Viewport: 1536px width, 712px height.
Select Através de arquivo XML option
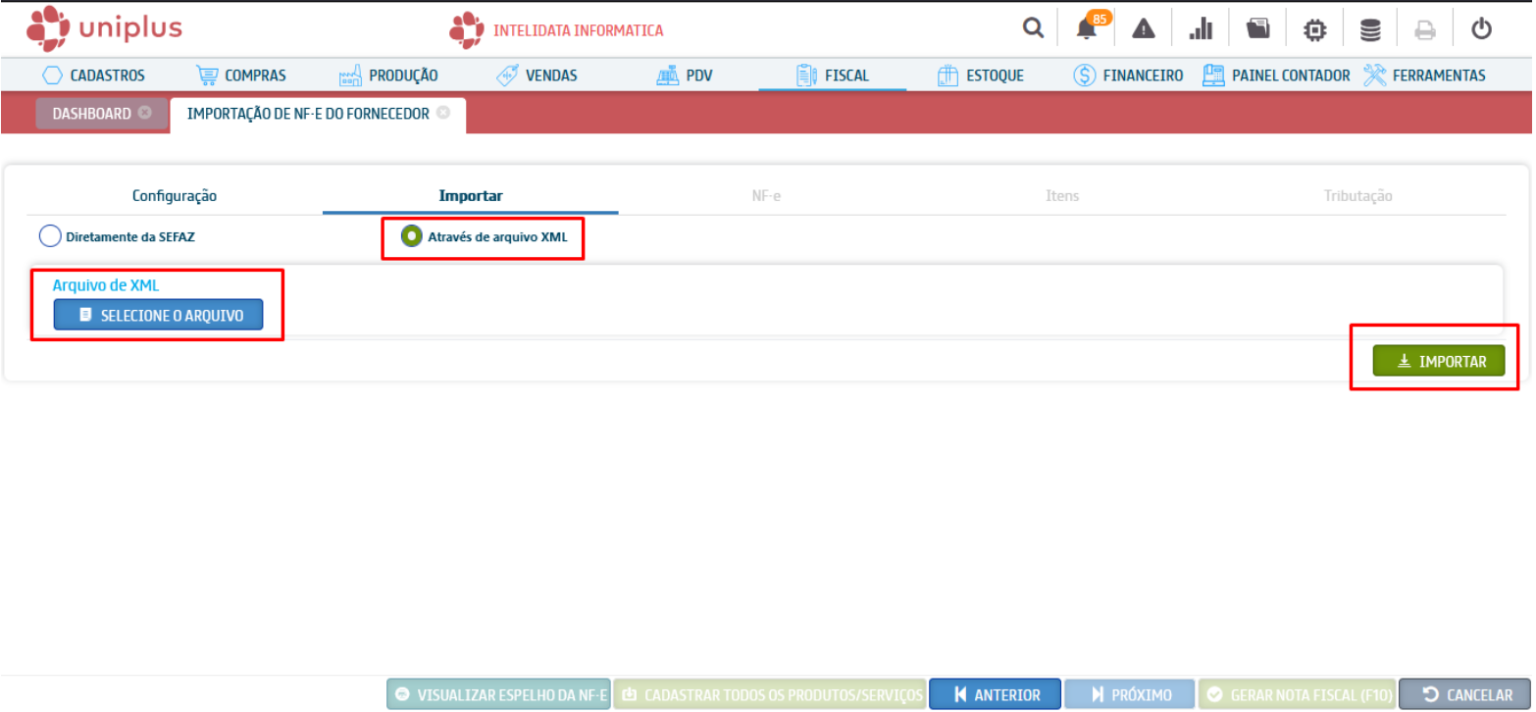(410, 237)
